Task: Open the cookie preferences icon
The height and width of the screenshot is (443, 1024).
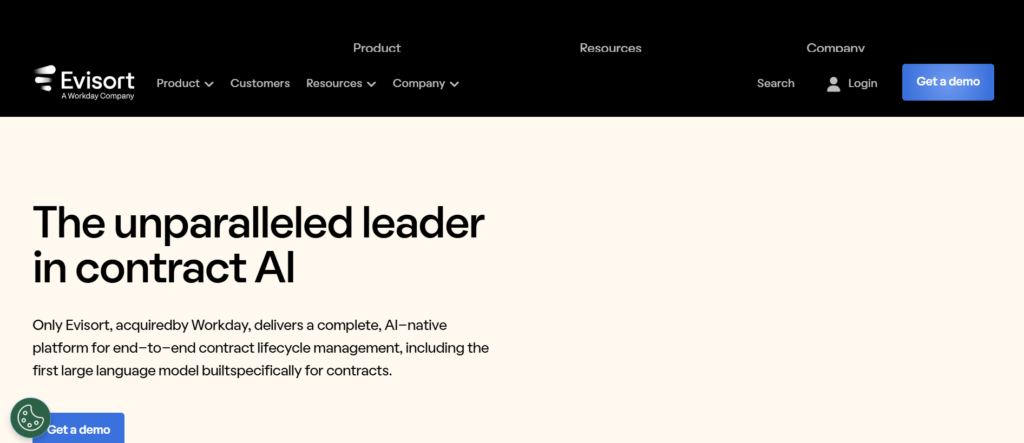Action: point(30,420)
